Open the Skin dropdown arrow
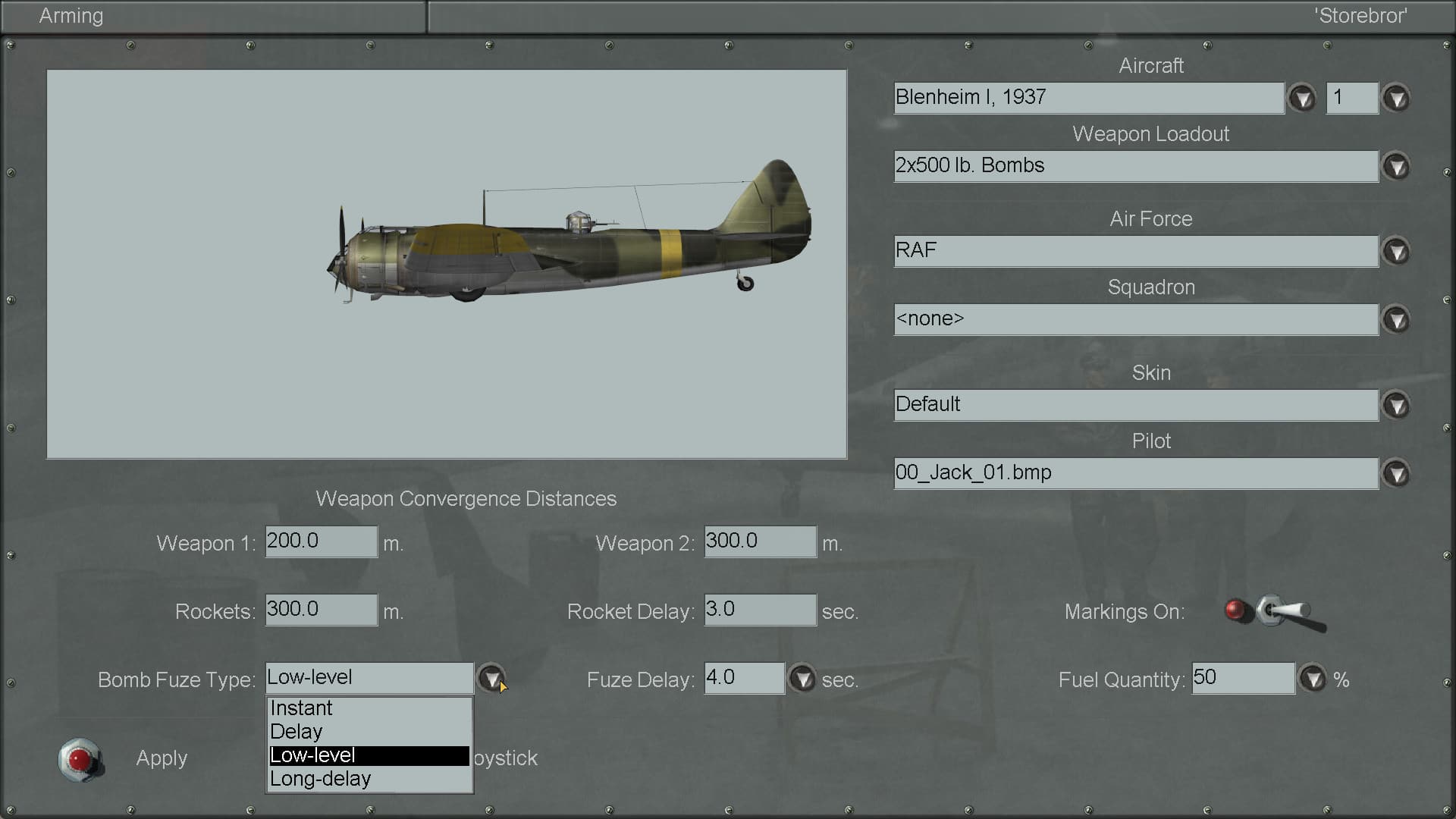 pos(1396,406)
